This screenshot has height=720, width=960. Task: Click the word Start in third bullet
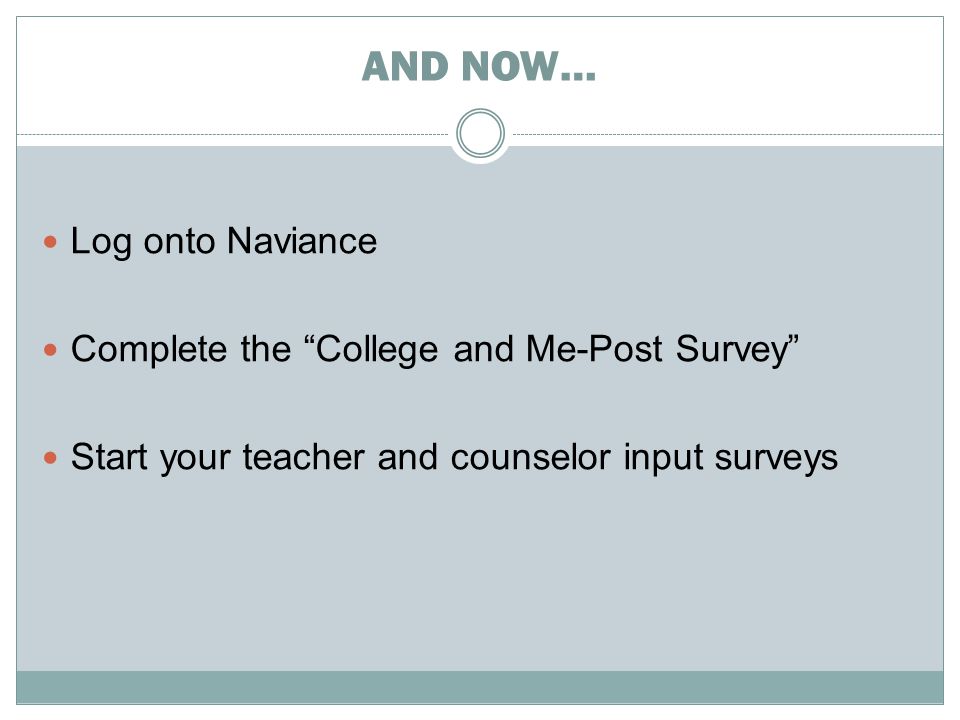pyautogui.click(x=109, y=457)
